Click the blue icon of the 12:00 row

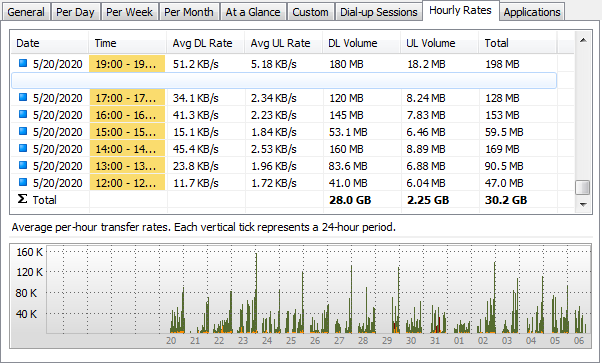[x=23, y=182]
